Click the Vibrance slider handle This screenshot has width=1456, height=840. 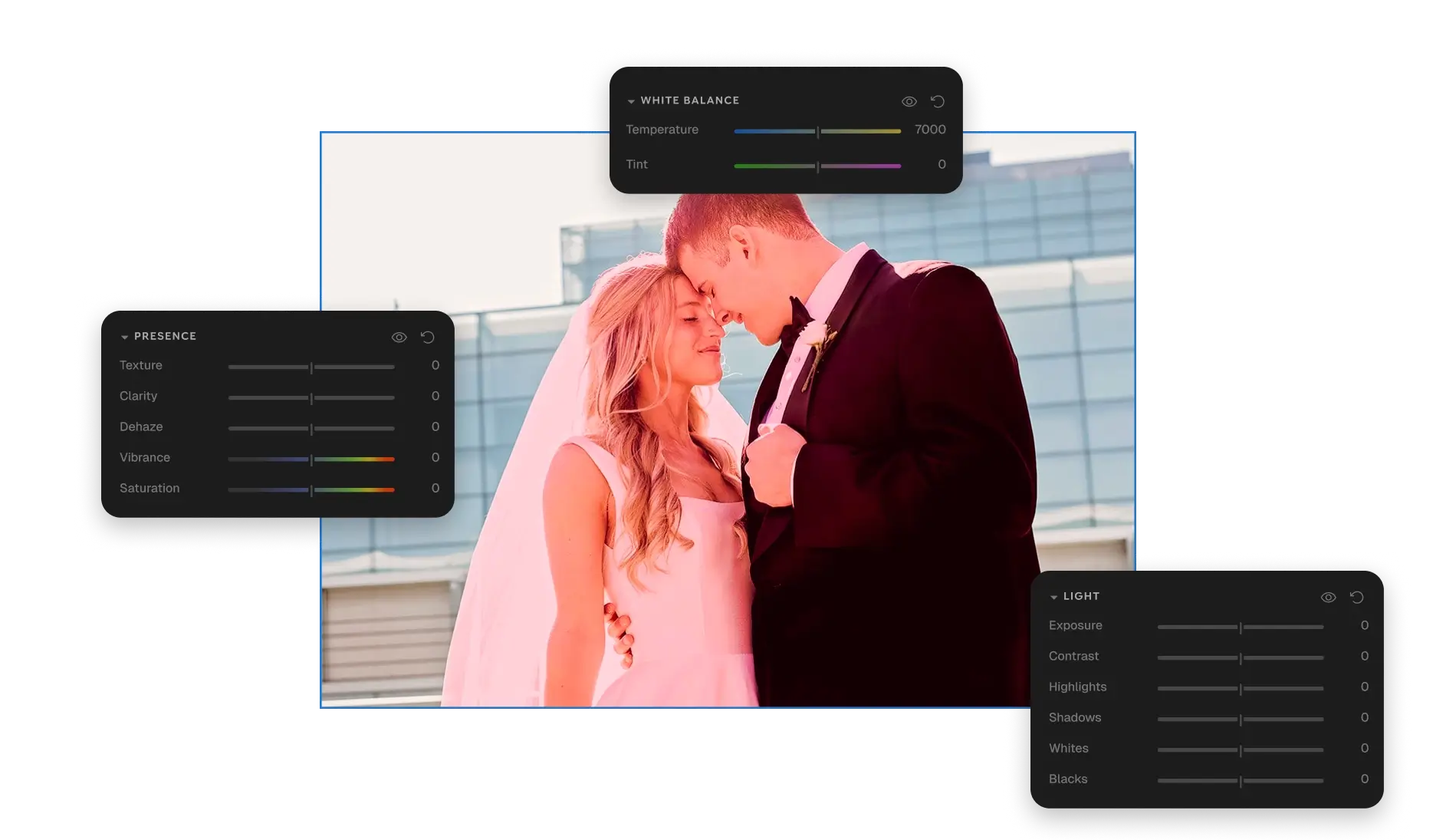tap(311, 460)
